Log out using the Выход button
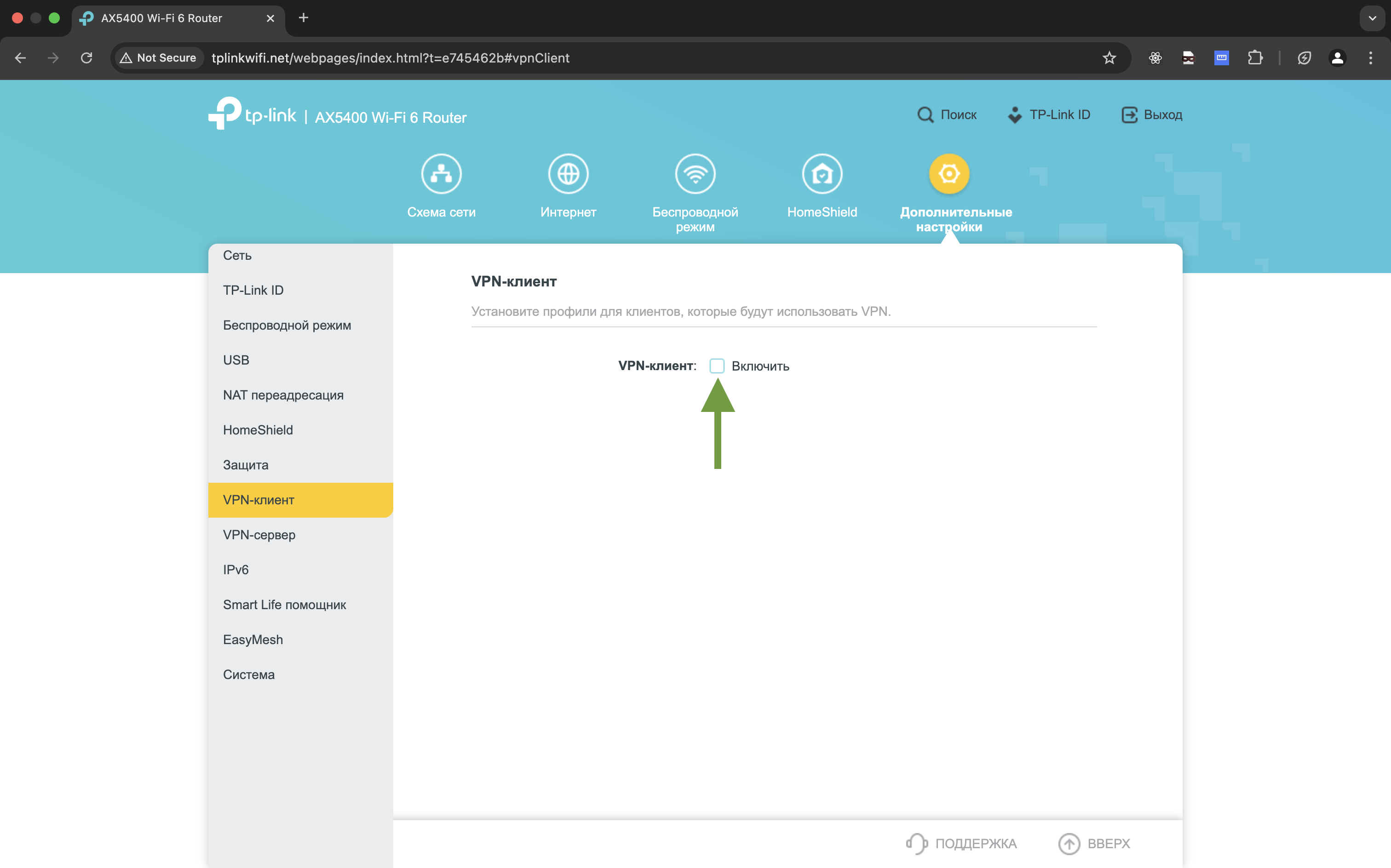This screenshot has width=1391, height=868. 1151,115
